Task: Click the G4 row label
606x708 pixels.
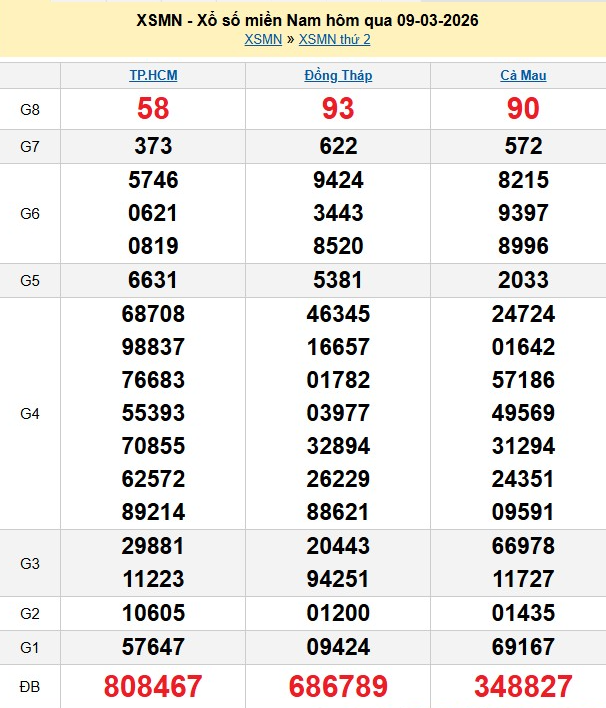Action: pos(30,413)
